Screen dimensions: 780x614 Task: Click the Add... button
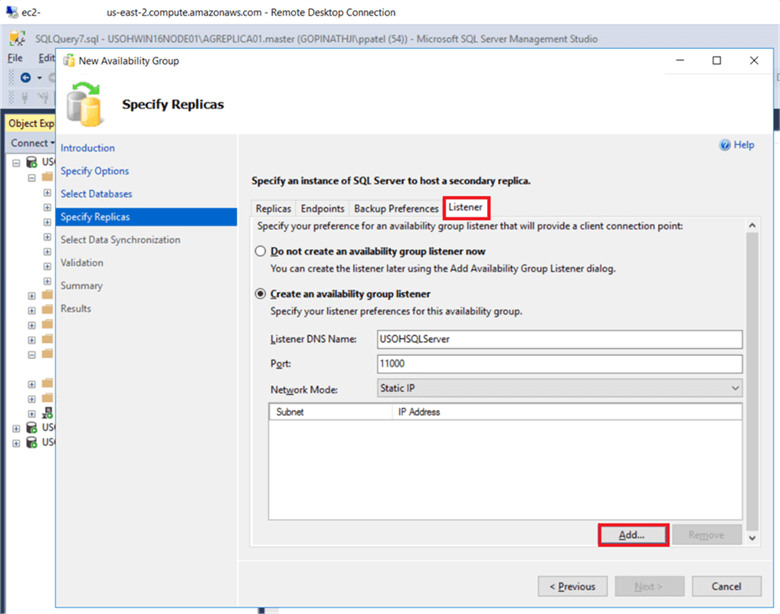[633, 535]
